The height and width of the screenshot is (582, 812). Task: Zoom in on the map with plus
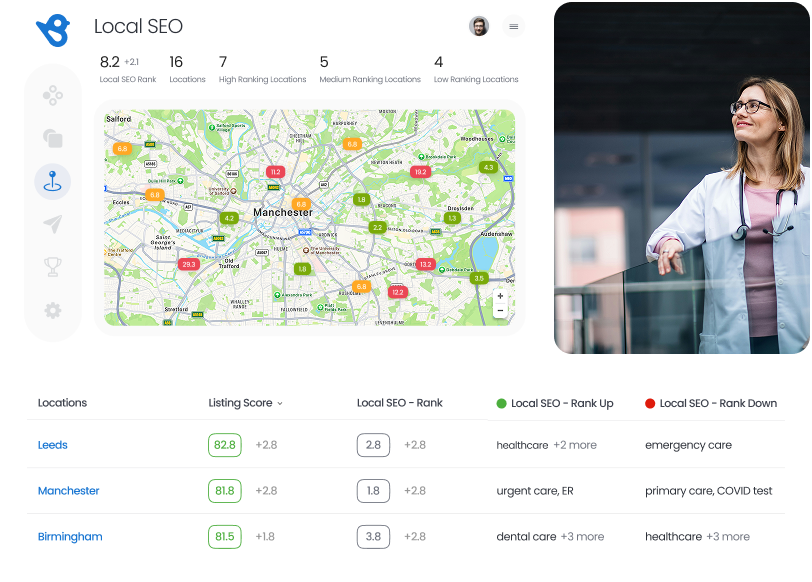500,296
